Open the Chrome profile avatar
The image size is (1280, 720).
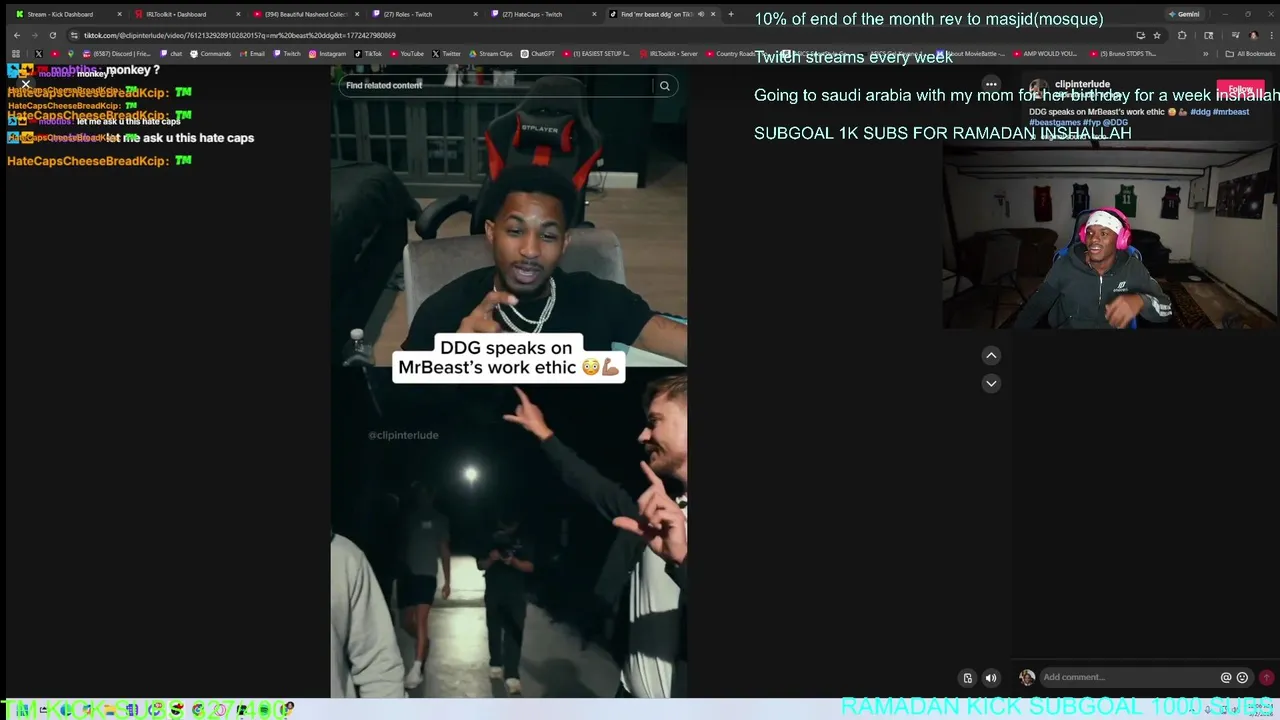(1254, 35)
